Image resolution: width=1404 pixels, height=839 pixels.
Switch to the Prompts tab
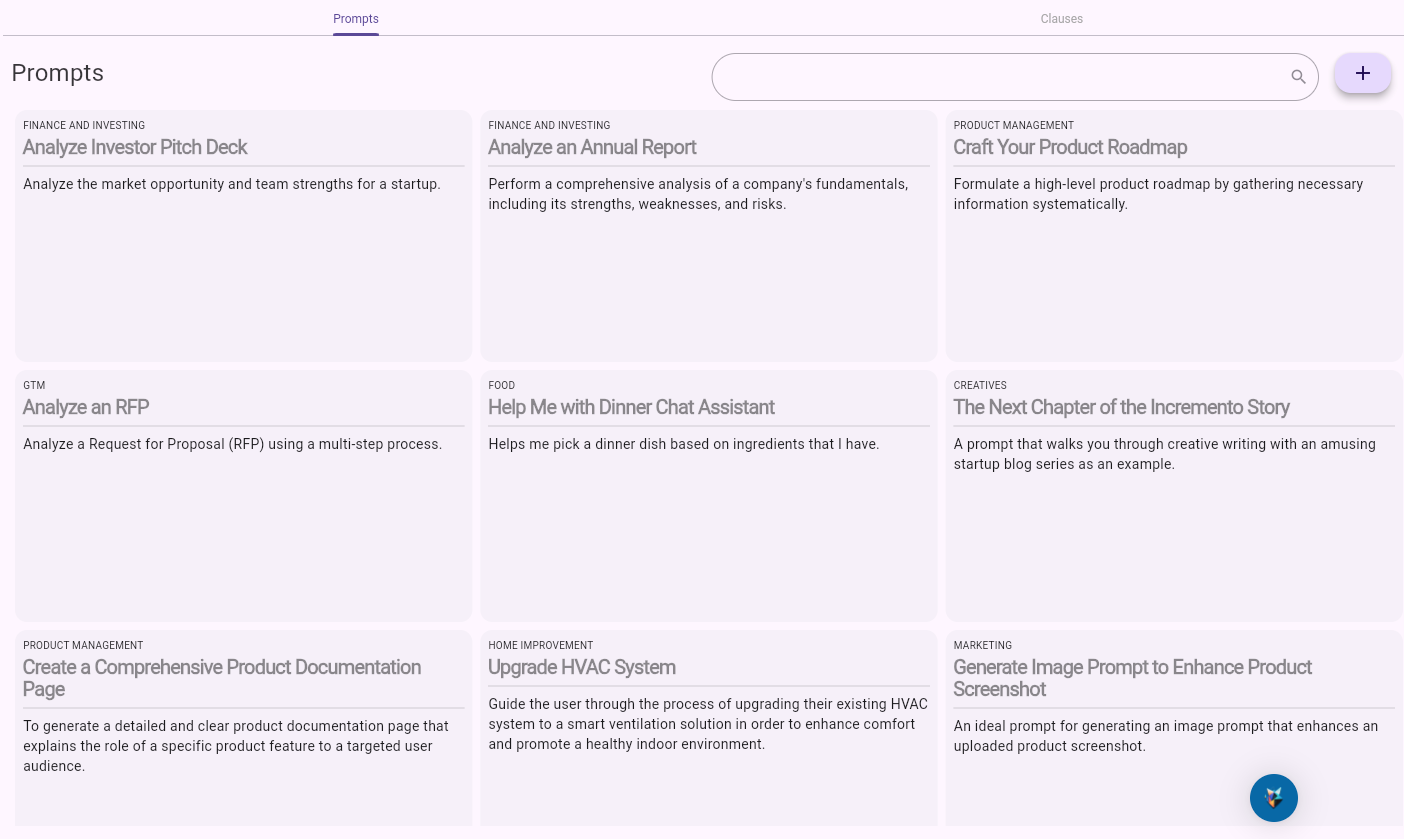[356, 19]
